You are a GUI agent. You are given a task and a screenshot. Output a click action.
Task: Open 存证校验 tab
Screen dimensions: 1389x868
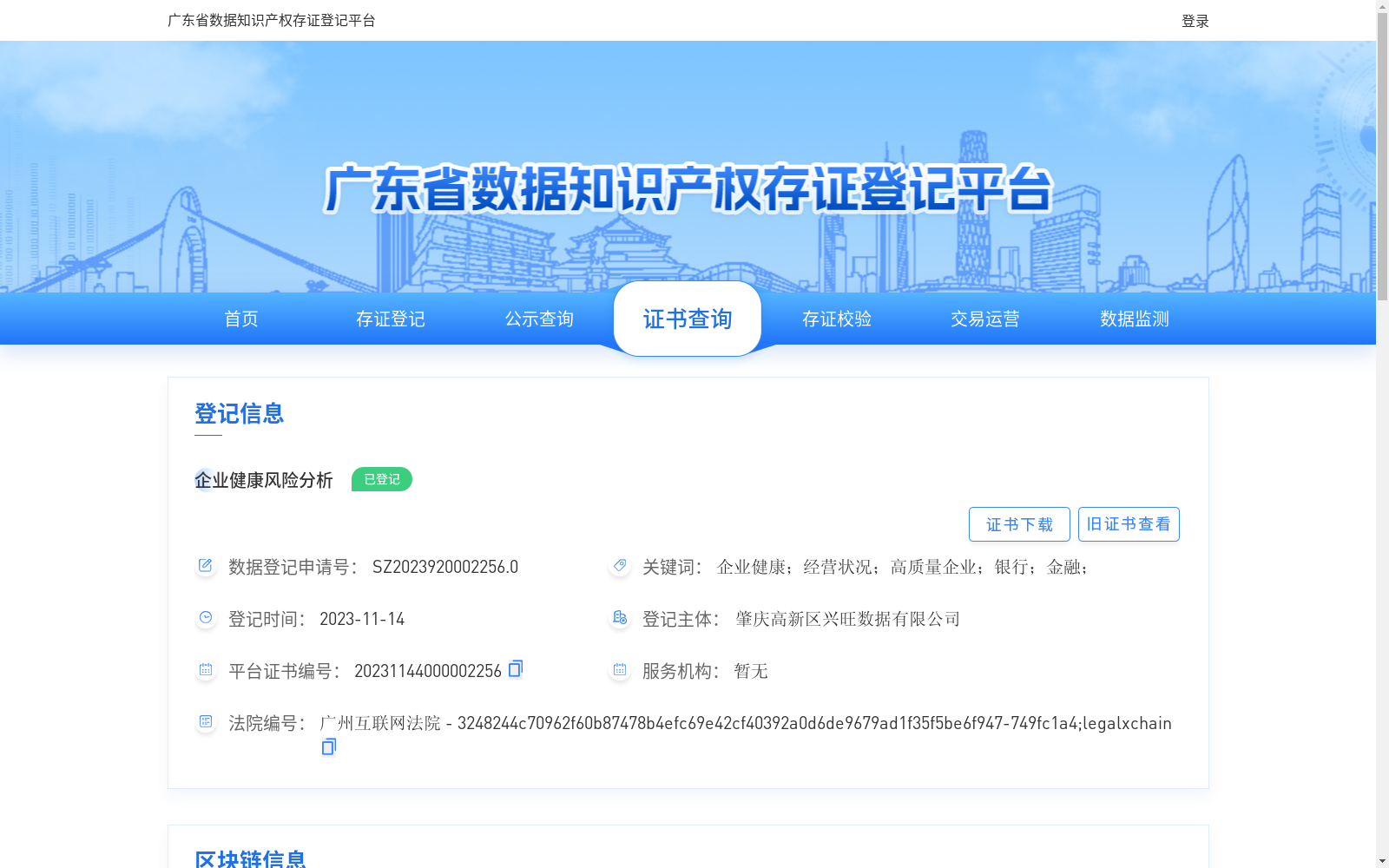coord(837,319)
